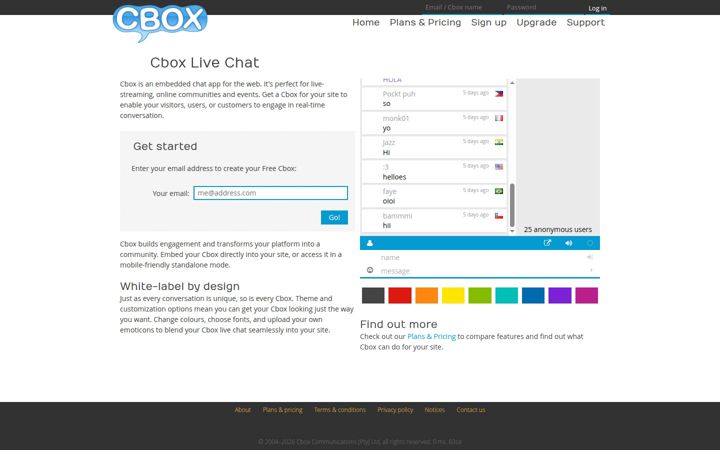Click the Brazil flag next to faye
This screenshot has width=720, height=450.
(499, 191)
